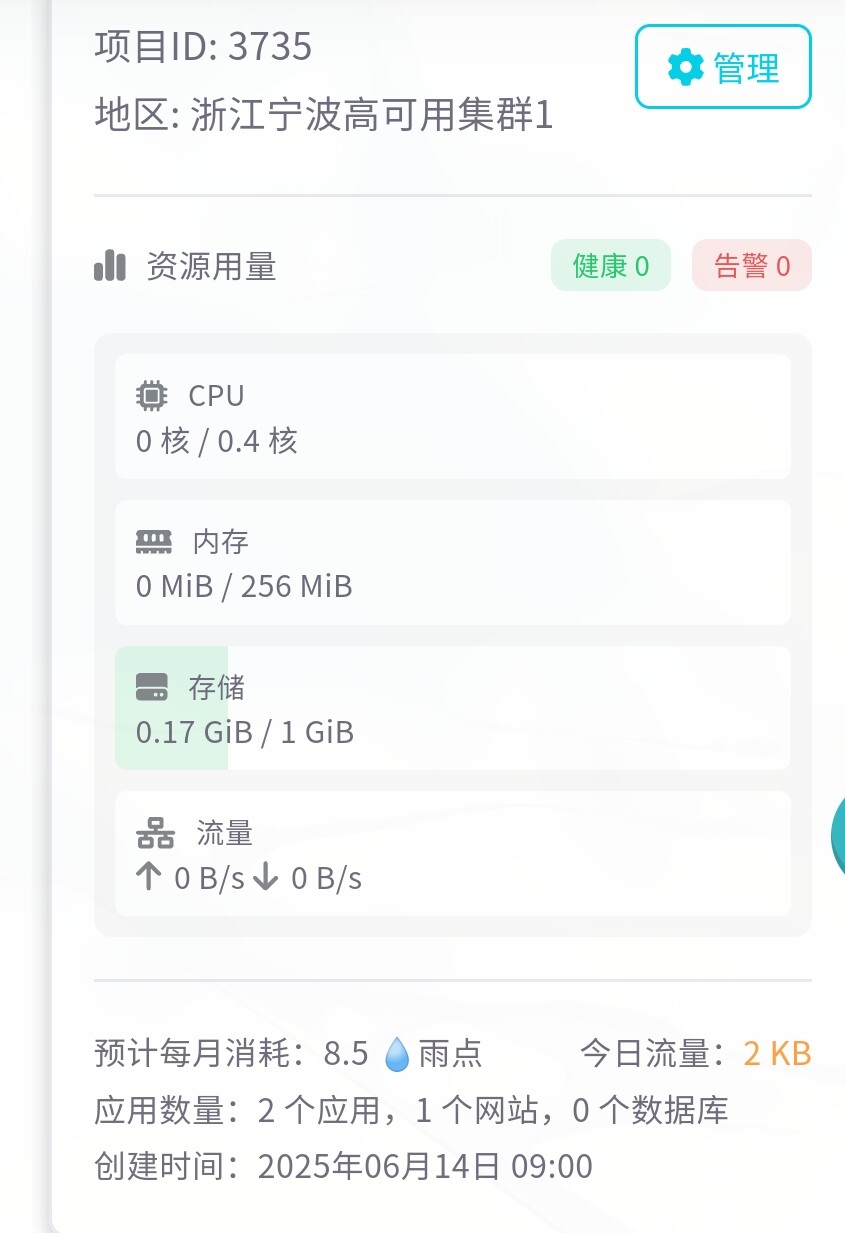The image size is (845, 1233).
Task: Click the CPU chip icon
Action: (x=152, y=396)
